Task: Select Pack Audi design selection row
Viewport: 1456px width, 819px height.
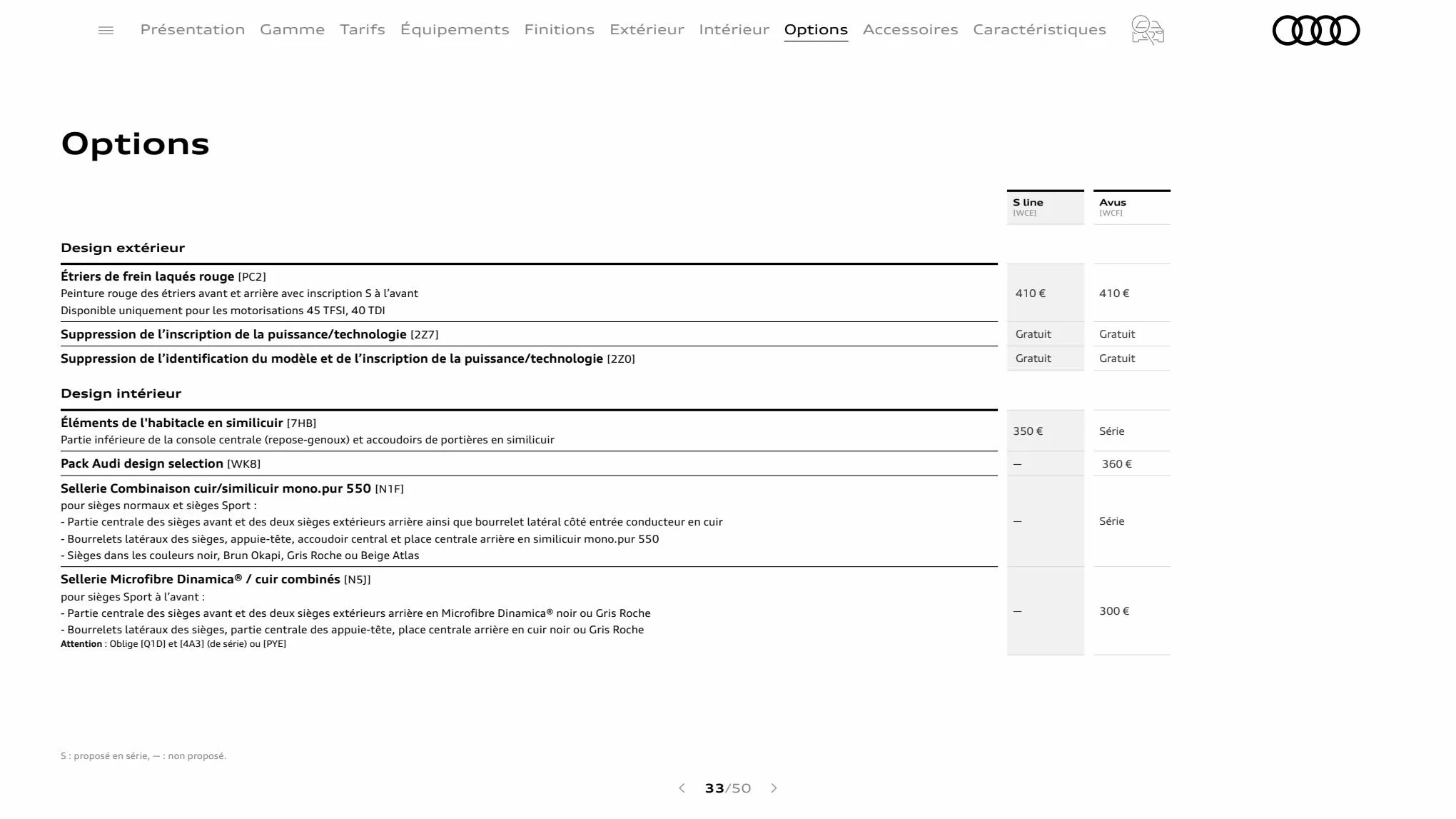Action: [529, 463]
